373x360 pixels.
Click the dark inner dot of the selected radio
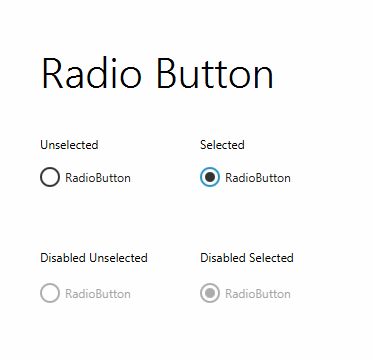[x=210, y=177]
